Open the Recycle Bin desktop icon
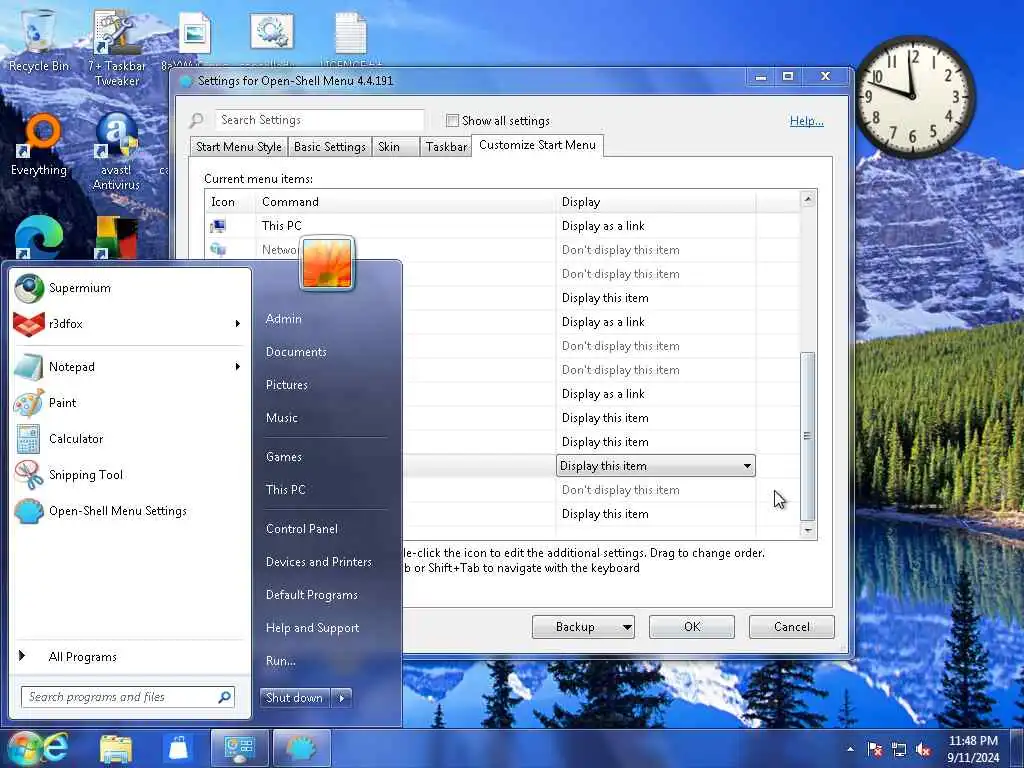Image resolution: width=1024 pixels, height=768 pixels. click(39, 39)
